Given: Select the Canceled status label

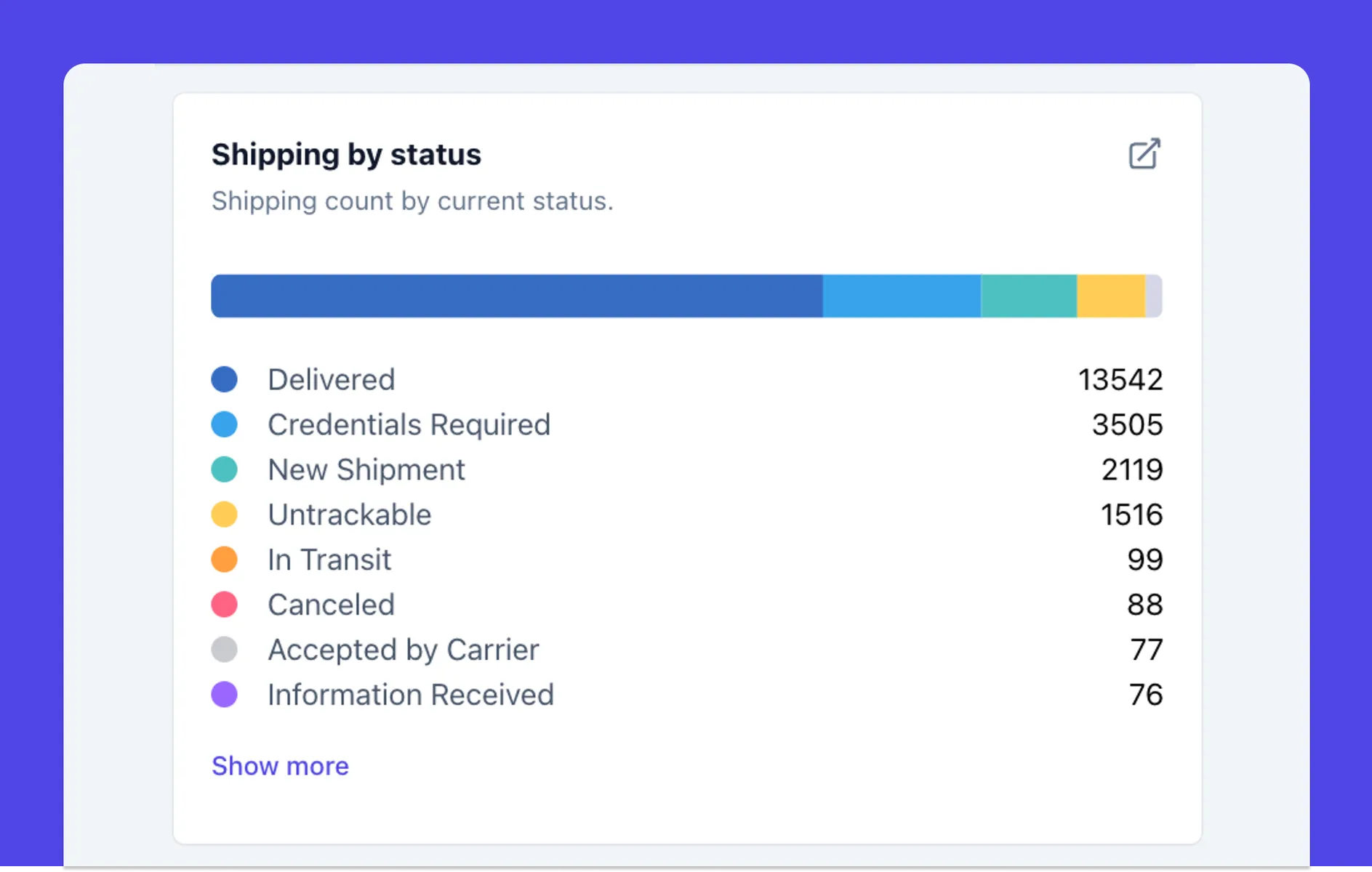Looking at the screenshot, I should coord(331,605).
